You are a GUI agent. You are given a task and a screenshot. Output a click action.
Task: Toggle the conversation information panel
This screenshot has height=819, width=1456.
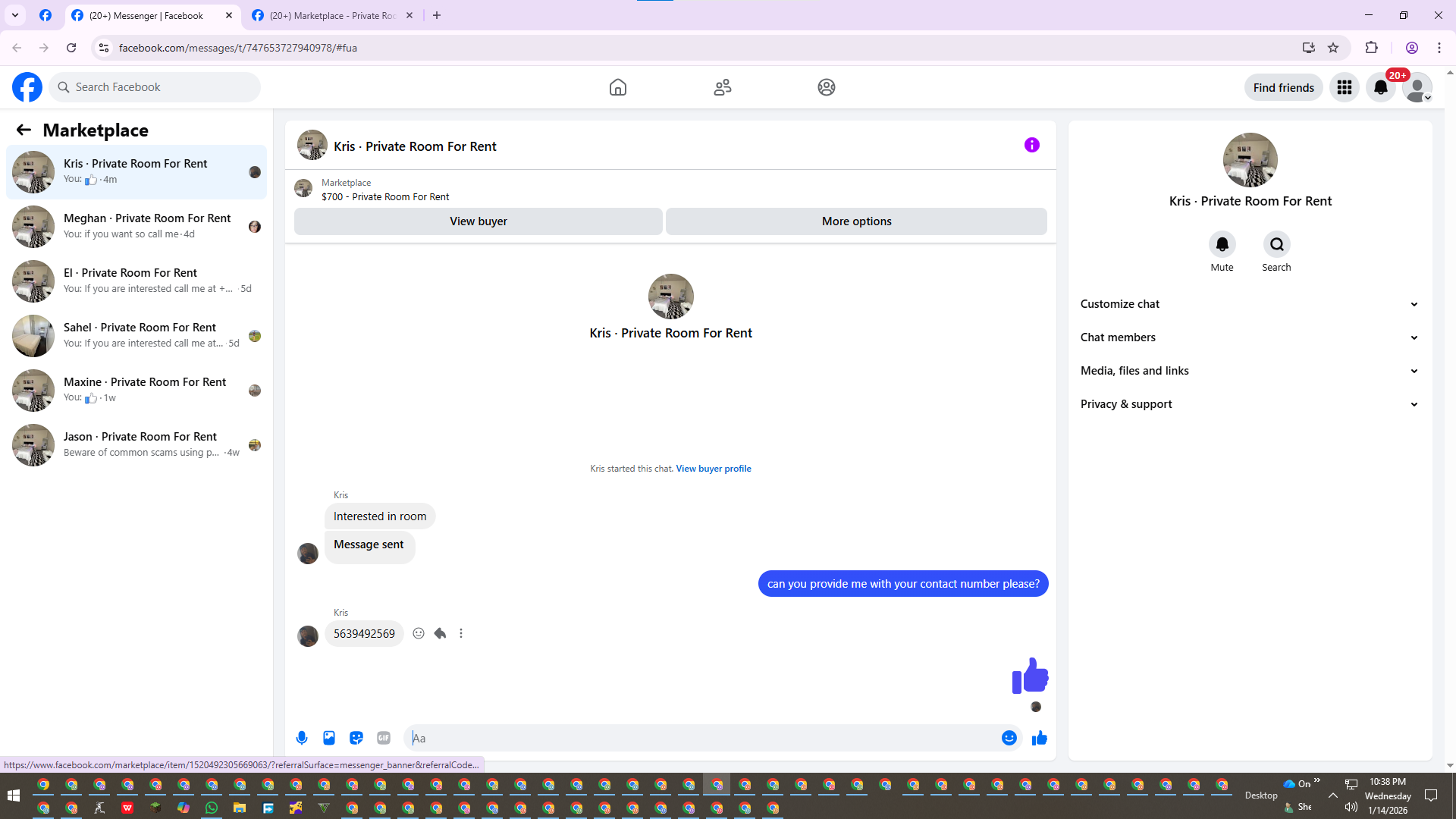coord(1031,145)
